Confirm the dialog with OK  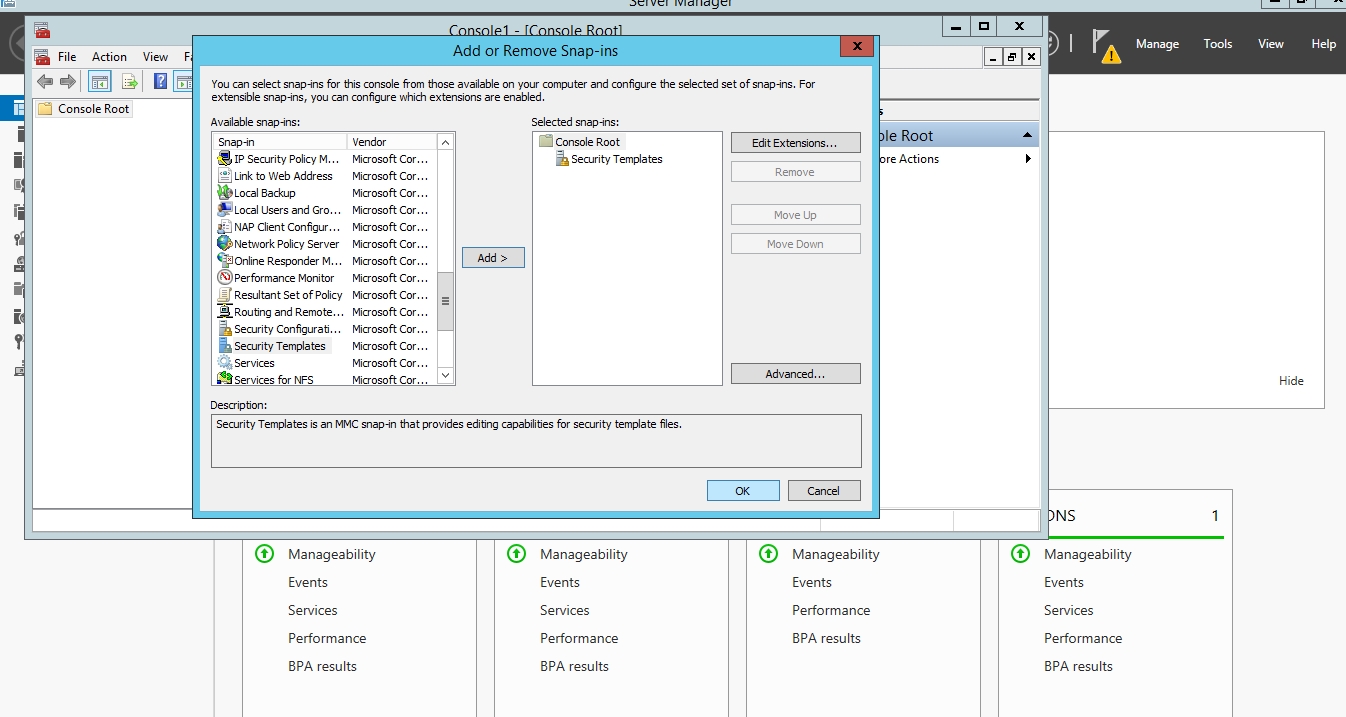(x=742, y=491)
